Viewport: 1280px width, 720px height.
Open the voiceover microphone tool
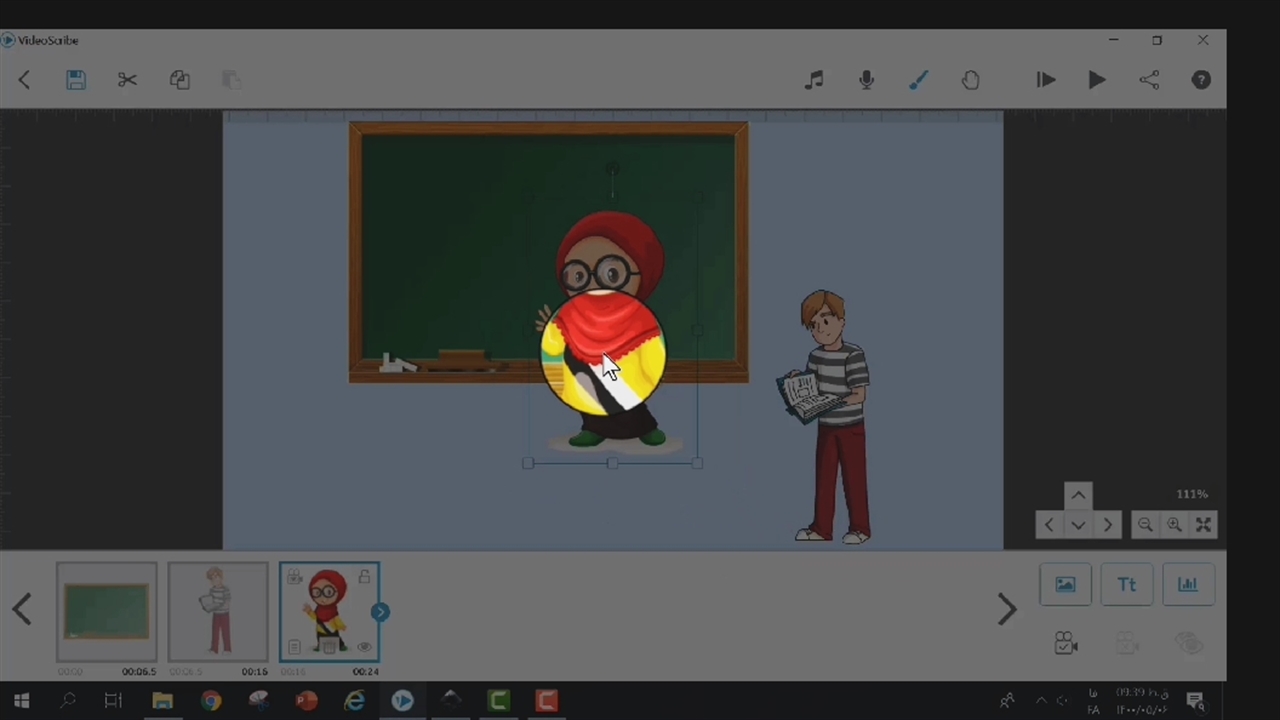[866, 80]
